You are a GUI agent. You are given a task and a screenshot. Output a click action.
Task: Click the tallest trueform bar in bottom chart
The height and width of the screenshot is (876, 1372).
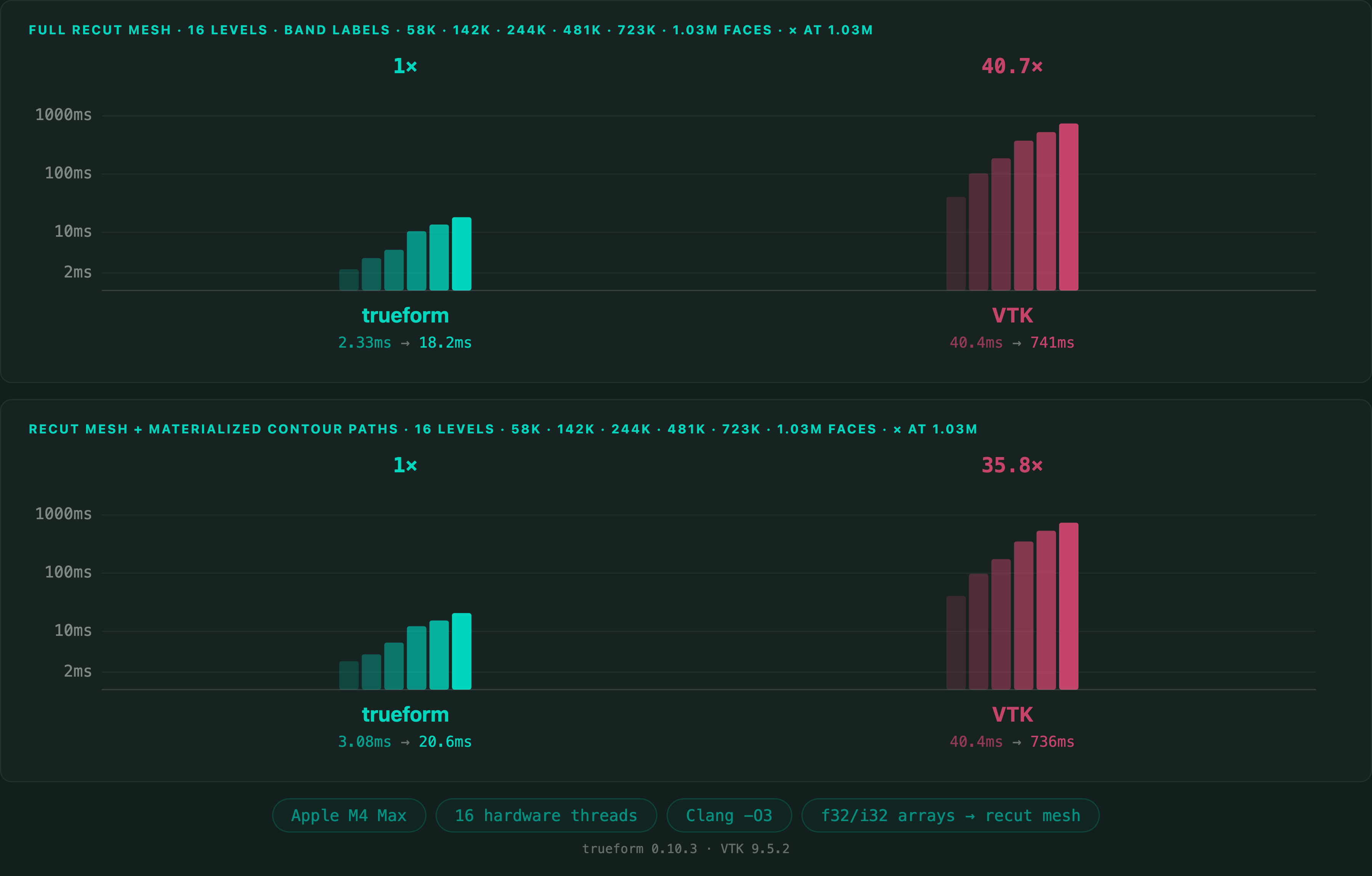462,651
